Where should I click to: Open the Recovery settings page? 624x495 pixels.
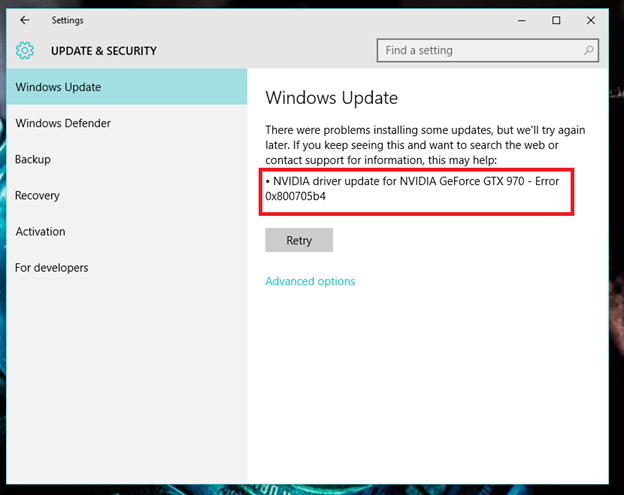(x=38, y=195)
